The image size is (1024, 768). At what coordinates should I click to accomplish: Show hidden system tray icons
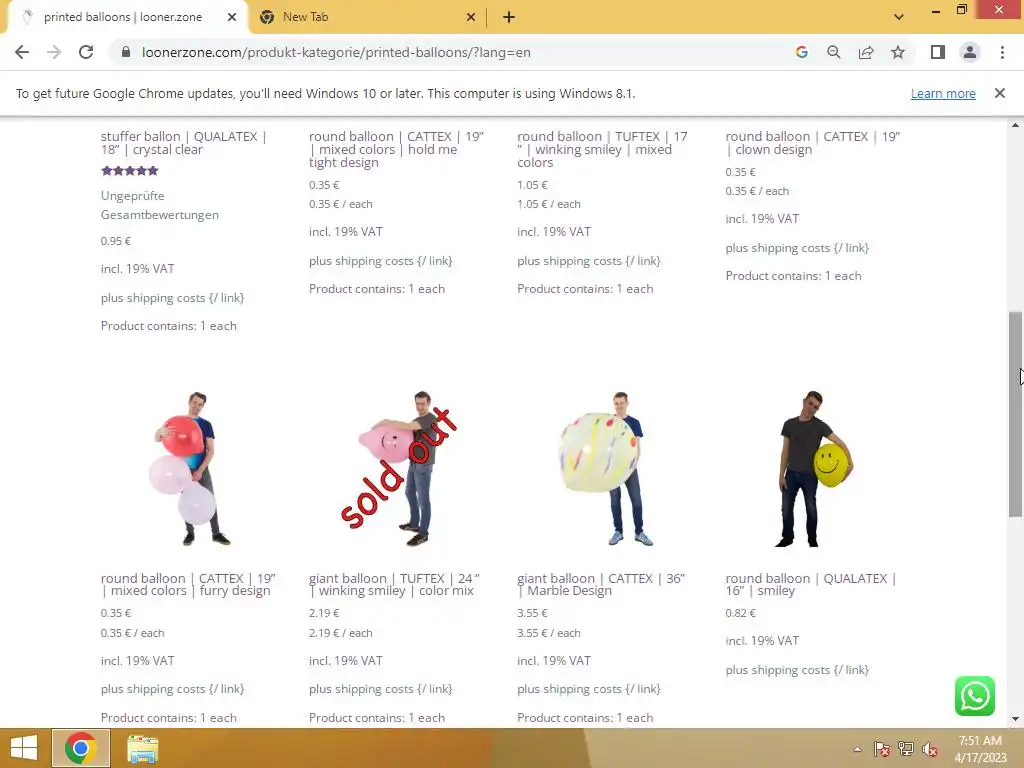(x=857, y=749)
